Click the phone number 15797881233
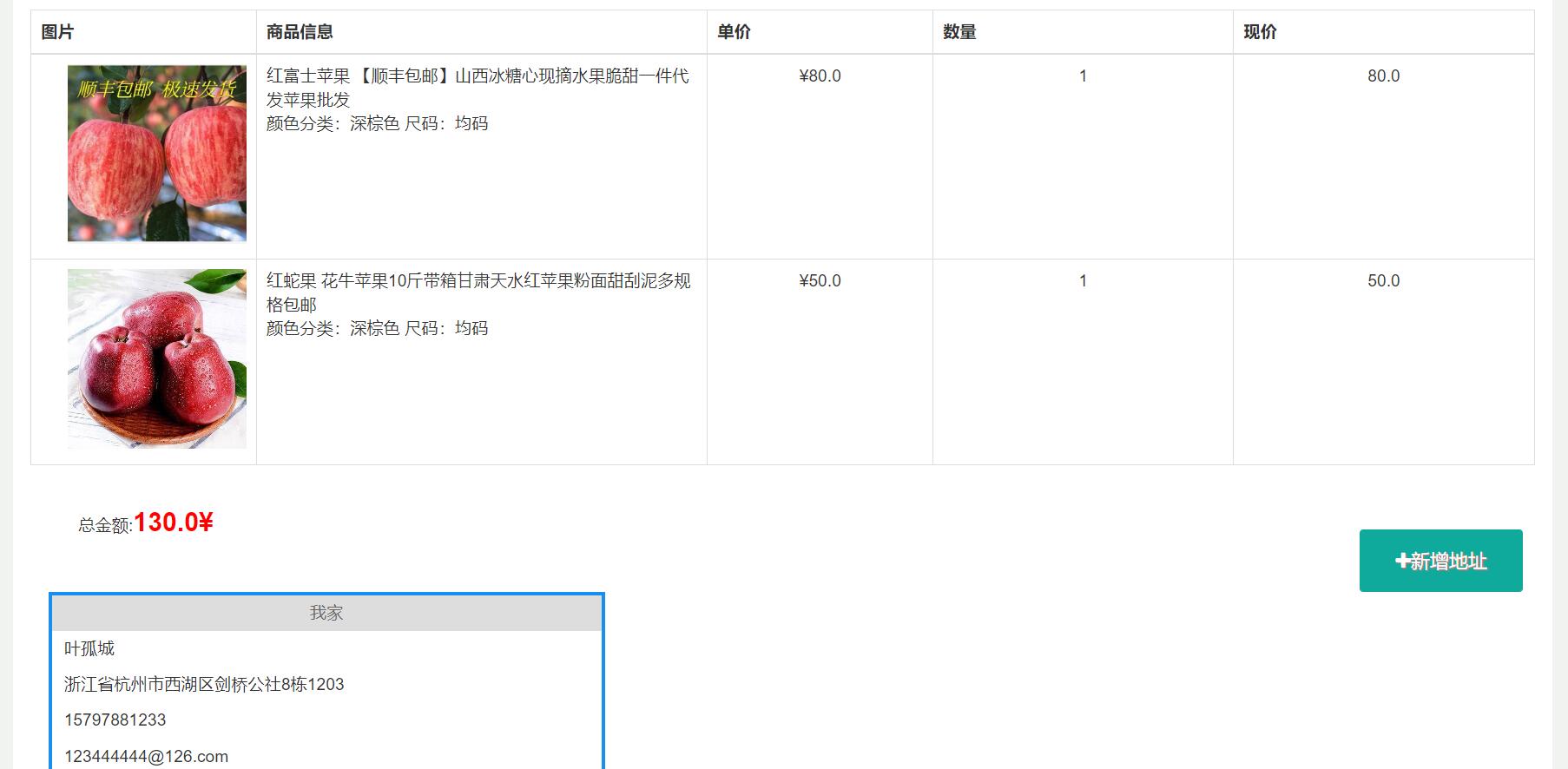This screenshot has width=1568, height=769. click(115, 720)
